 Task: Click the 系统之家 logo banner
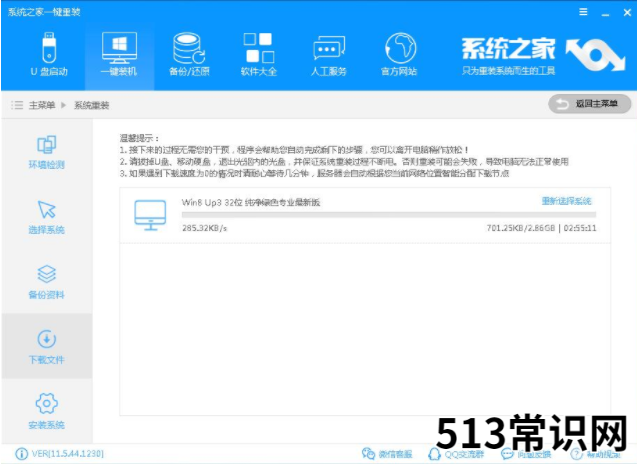coord(543,56)
